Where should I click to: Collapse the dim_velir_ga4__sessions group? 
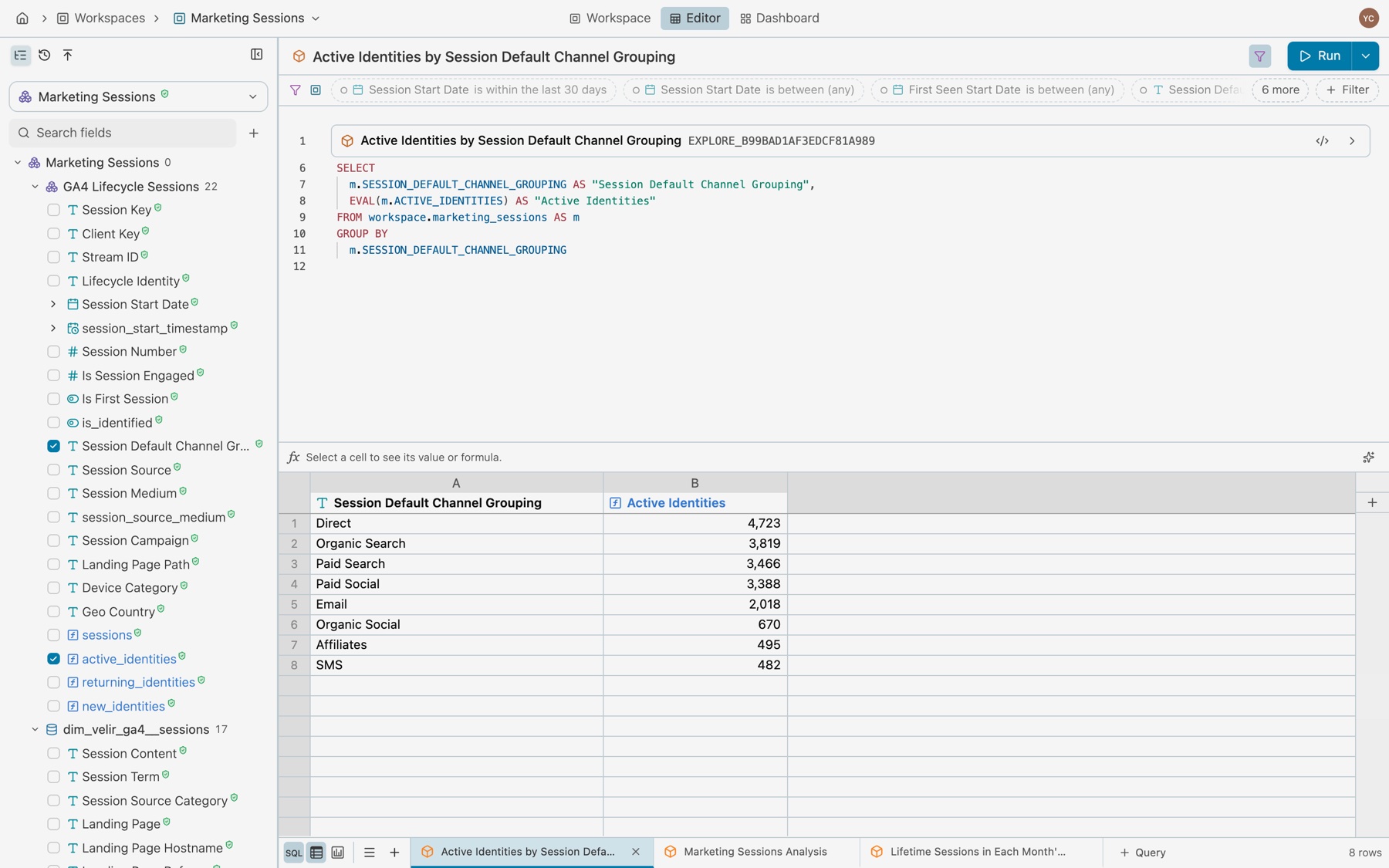click(35, 730)
